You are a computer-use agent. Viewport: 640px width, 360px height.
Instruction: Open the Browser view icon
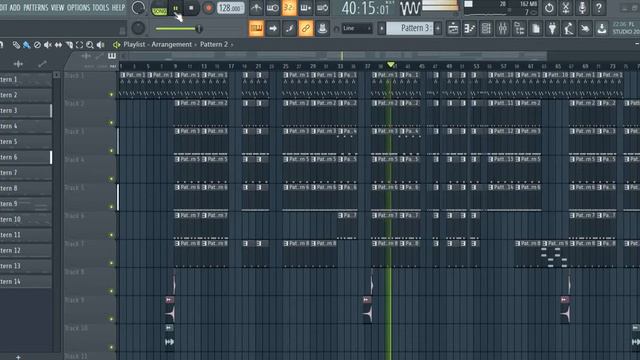tap(519, 28)
